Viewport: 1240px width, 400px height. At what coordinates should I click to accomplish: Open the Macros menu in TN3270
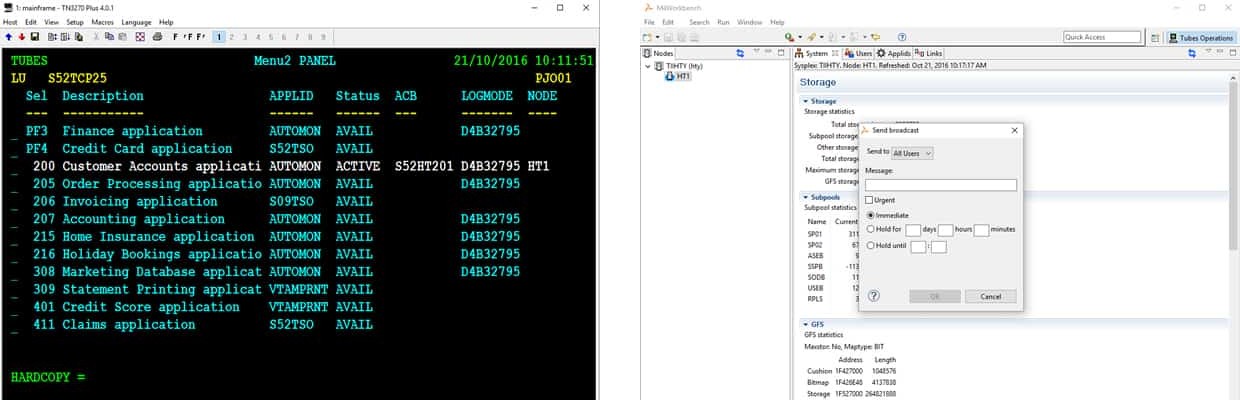point(102,22)
